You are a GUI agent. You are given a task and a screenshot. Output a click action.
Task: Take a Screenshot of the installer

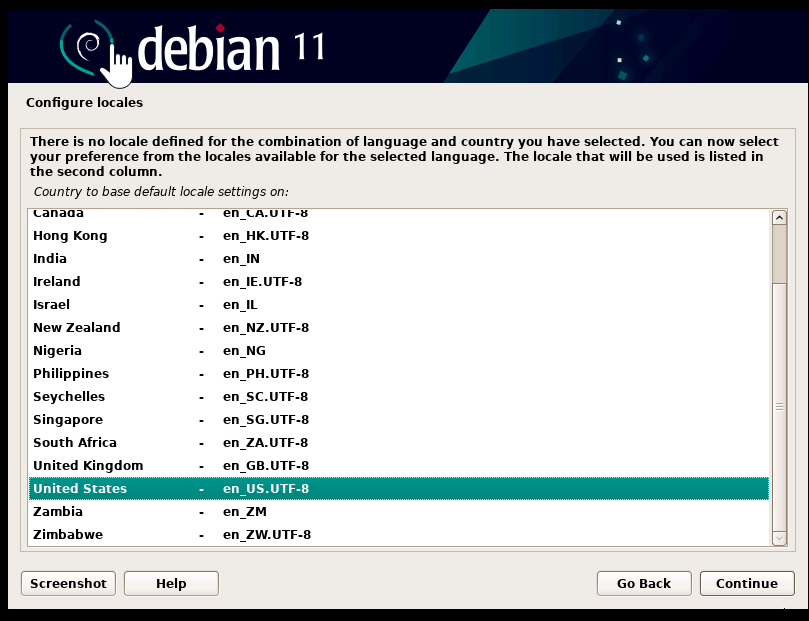click(x=68, y=583)
